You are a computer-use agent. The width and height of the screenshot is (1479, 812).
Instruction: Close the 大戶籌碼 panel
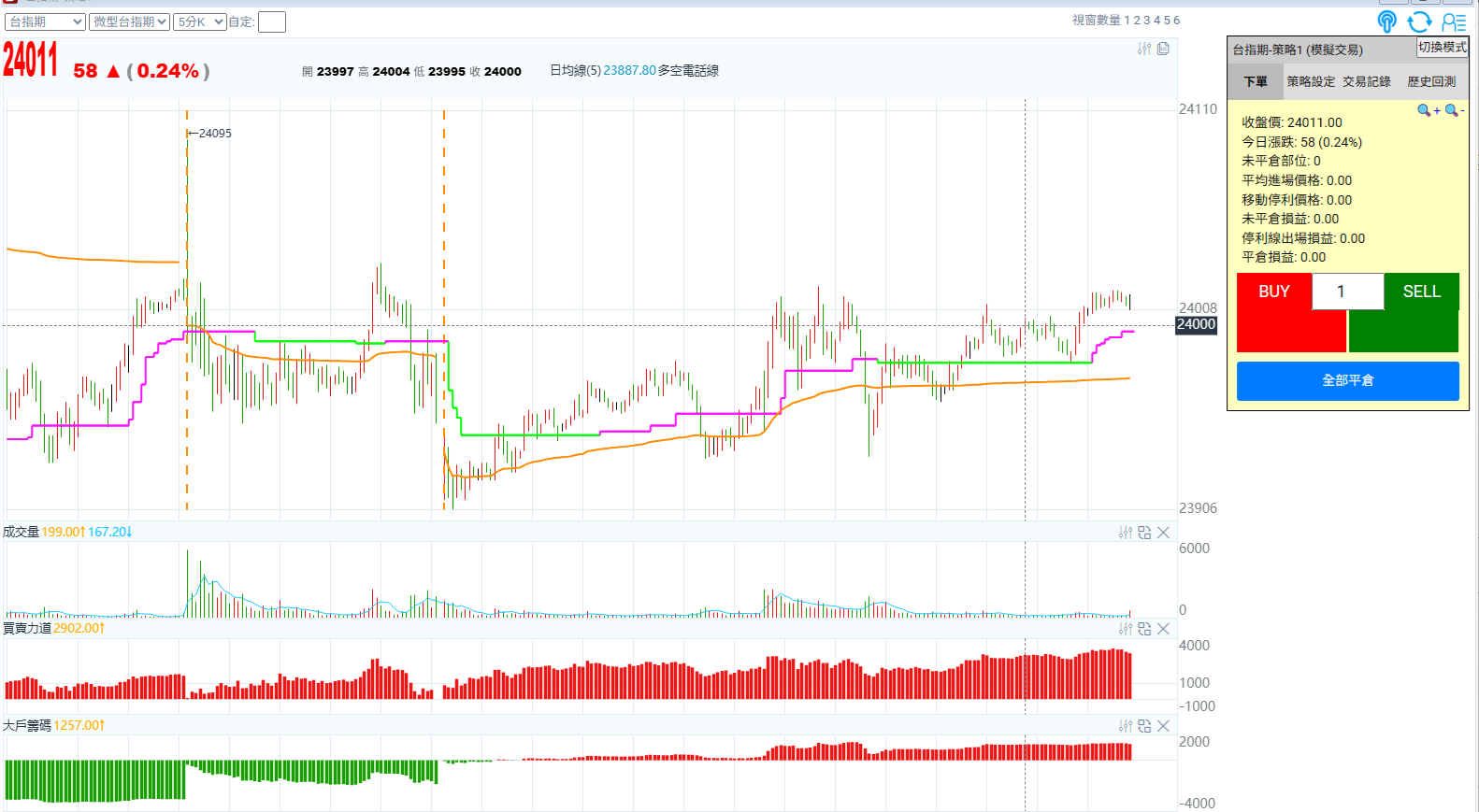click(1163, 726)
